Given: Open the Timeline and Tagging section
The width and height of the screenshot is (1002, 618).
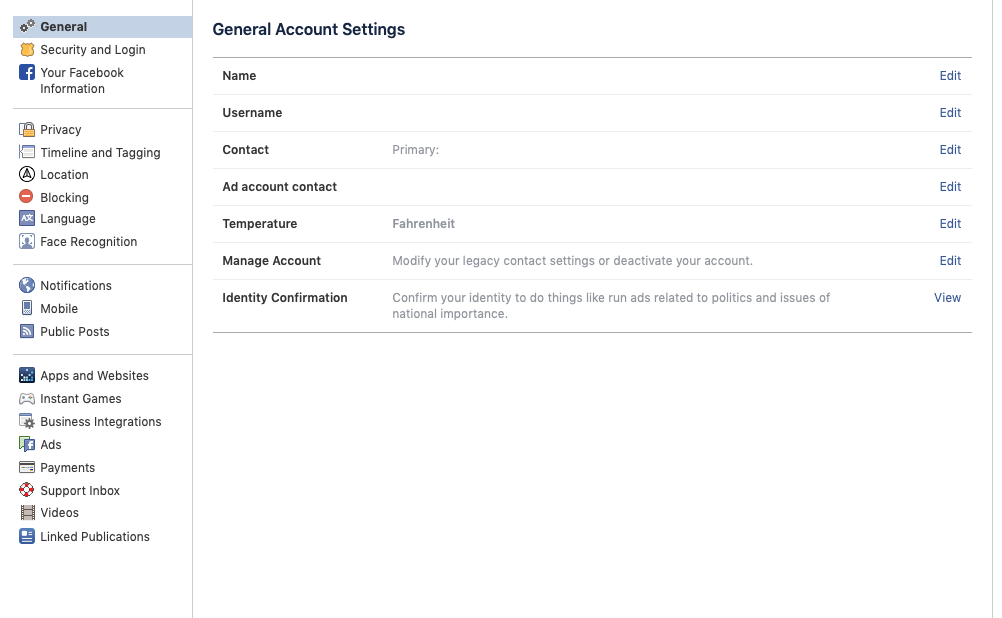Looking at the screenshot, I should click(100, 152).
